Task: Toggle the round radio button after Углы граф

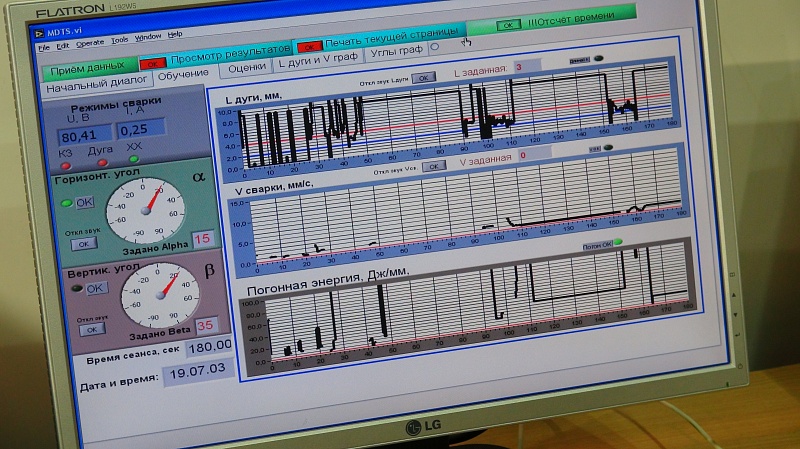Action: (x=433, y=46)
